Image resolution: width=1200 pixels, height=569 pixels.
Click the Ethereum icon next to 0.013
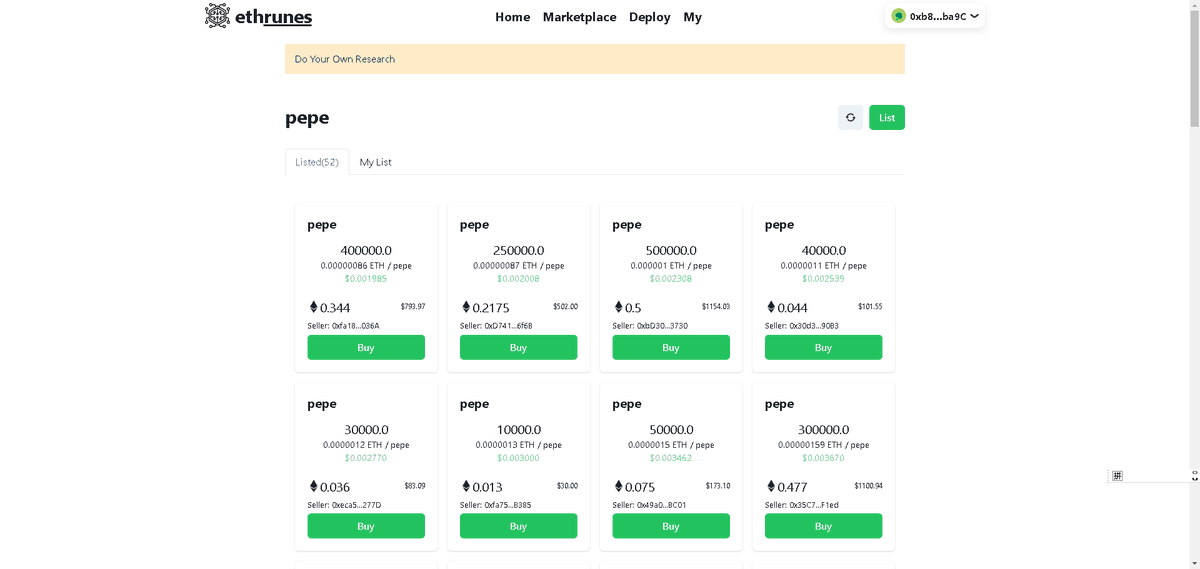point(466,487)
